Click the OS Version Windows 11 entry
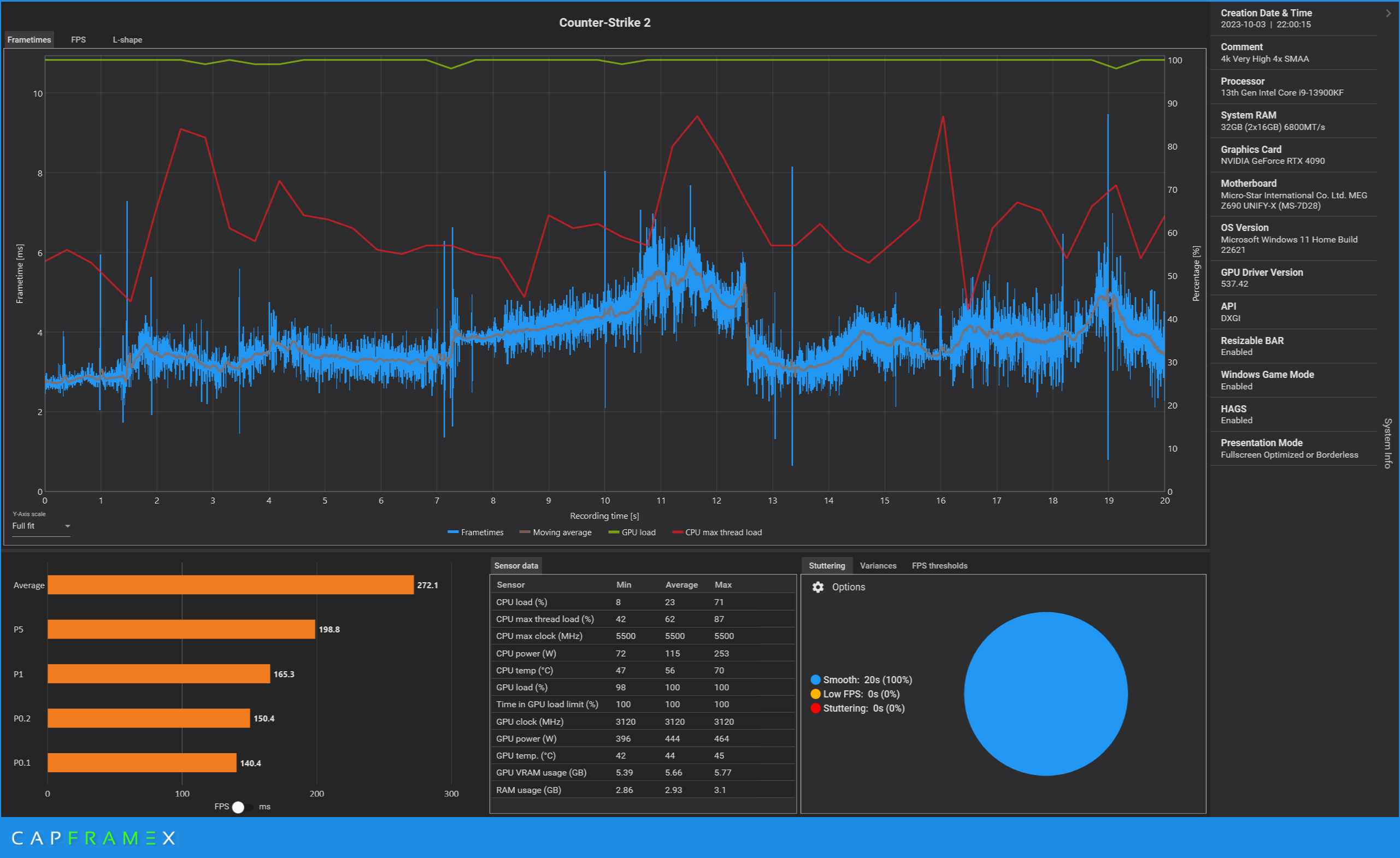 point(1294,239)
